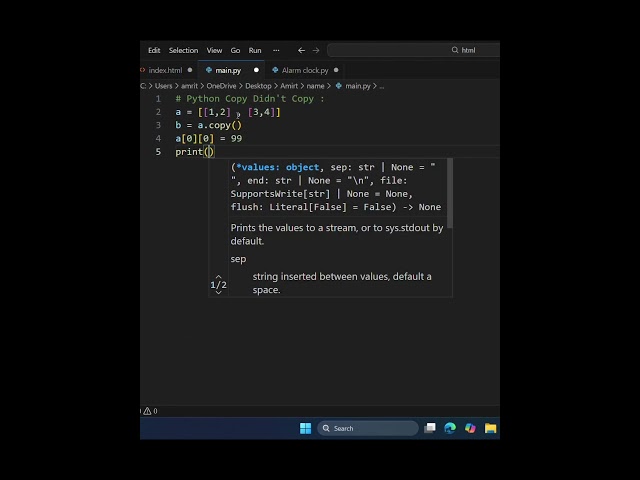Click the 'sep' parameter heading in tooltip
This screenshot has height=480, width=640.
(238, 259)
